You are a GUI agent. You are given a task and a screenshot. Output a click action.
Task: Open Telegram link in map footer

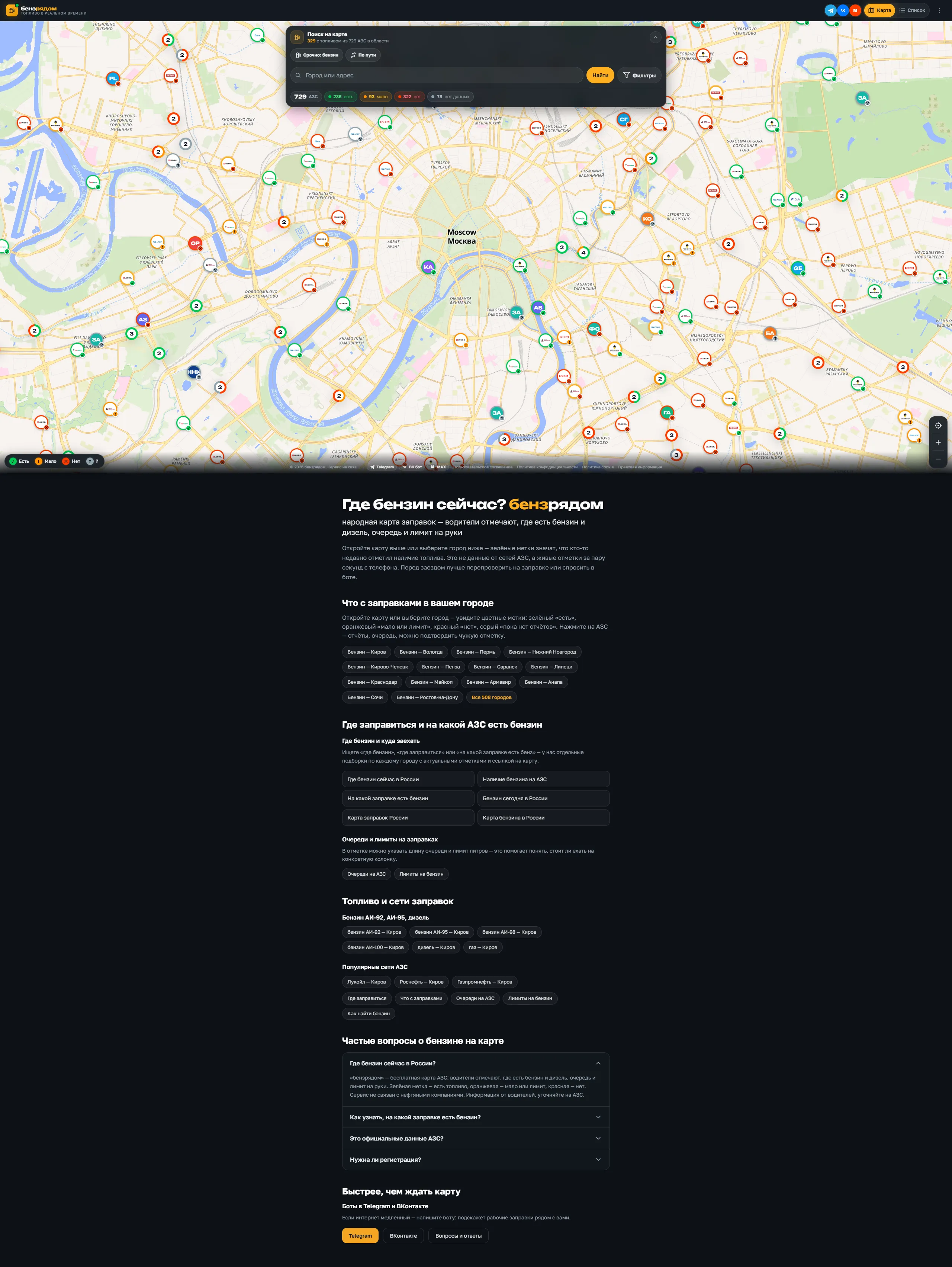coord(382,467)
